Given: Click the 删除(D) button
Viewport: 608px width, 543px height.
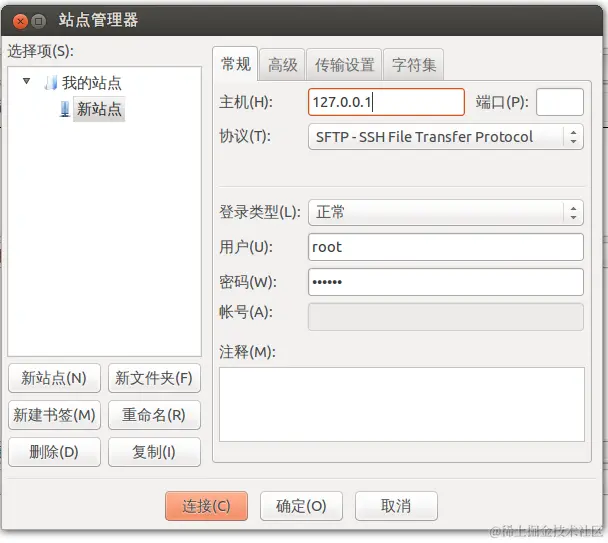Looking at the screenshot, I should click(x=54, y=452).
